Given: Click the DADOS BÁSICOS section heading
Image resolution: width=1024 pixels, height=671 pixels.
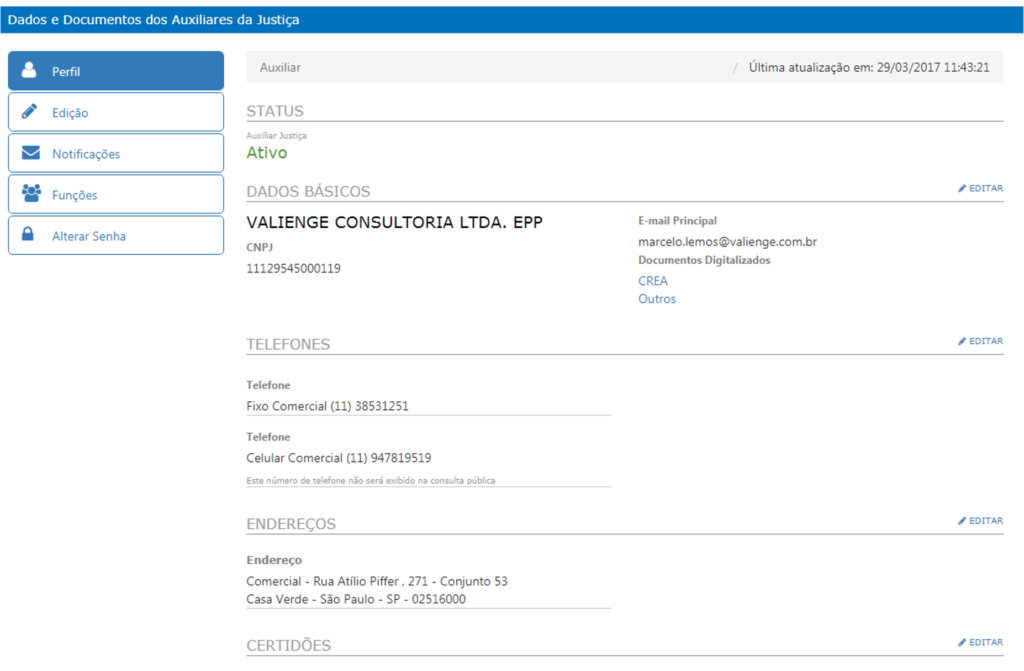Looking at the screenshot, I should click(308, 191).
